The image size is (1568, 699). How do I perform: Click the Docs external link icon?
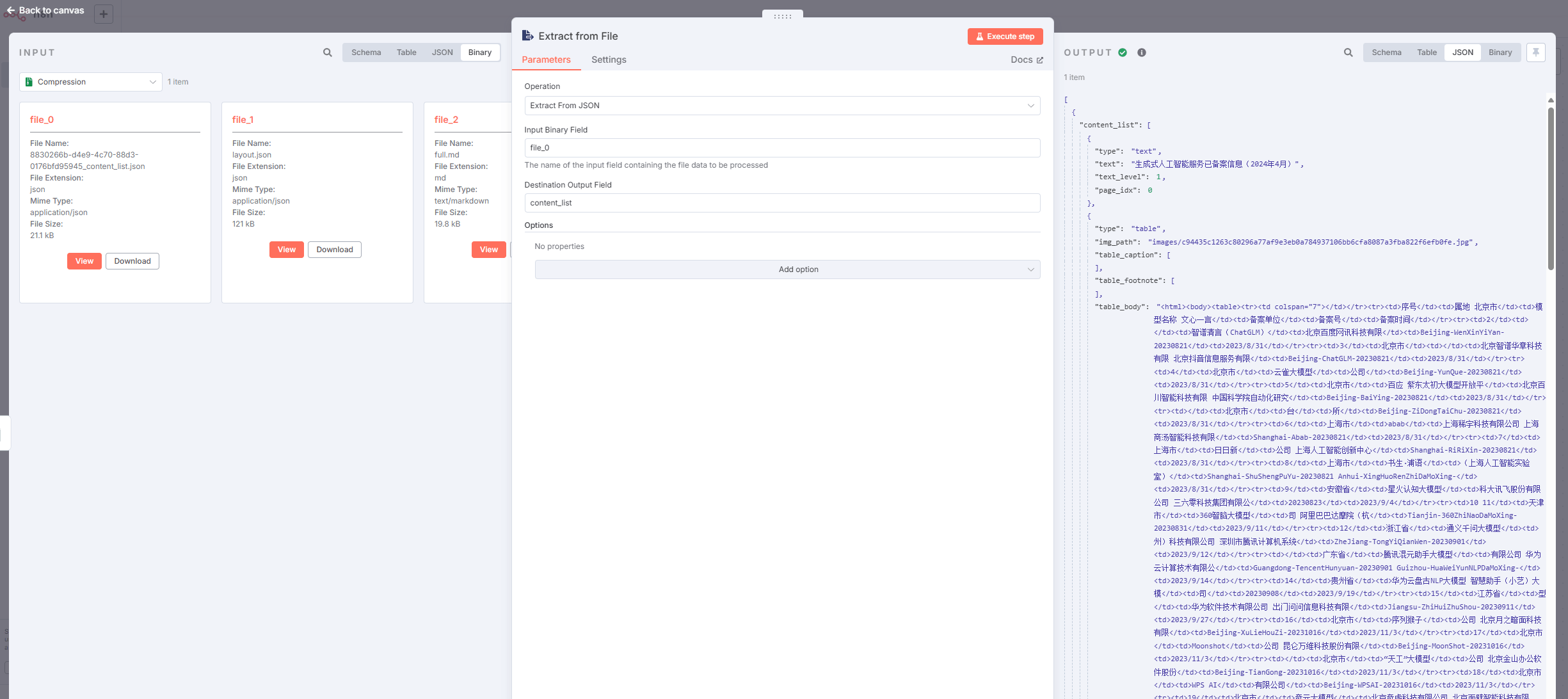pos(1039,60)
